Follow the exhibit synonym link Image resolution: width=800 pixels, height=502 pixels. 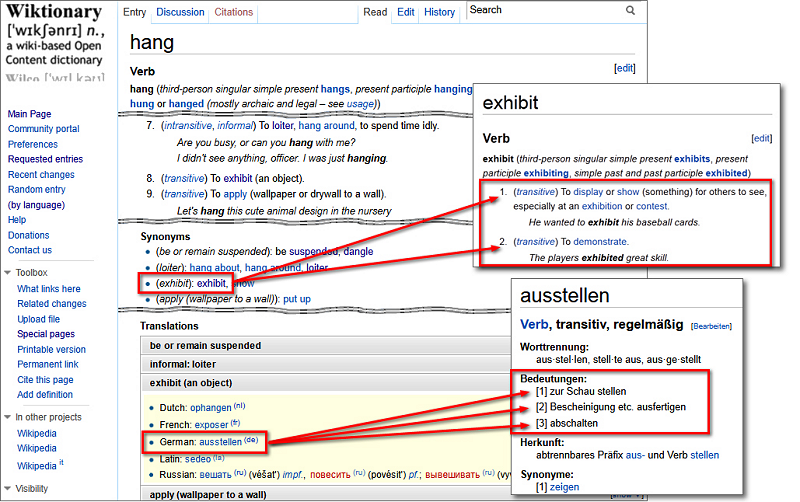click(211, 283)
